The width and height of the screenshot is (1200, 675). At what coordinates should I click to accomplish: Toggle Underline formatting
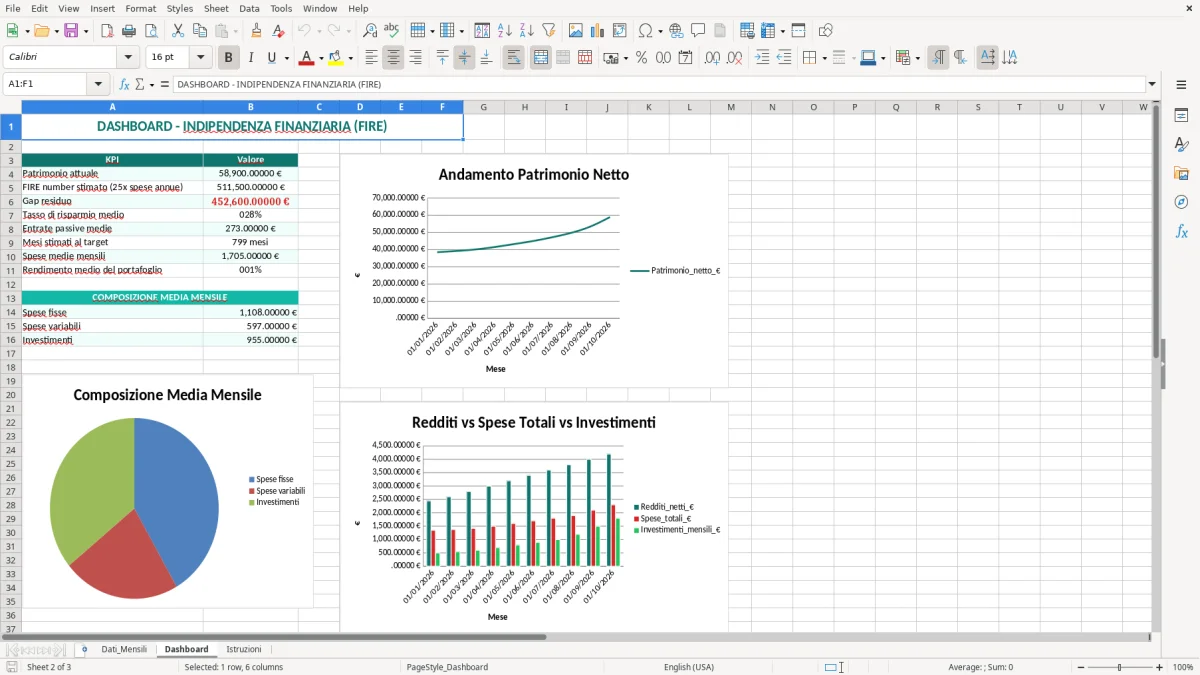(x=272, y=58)
